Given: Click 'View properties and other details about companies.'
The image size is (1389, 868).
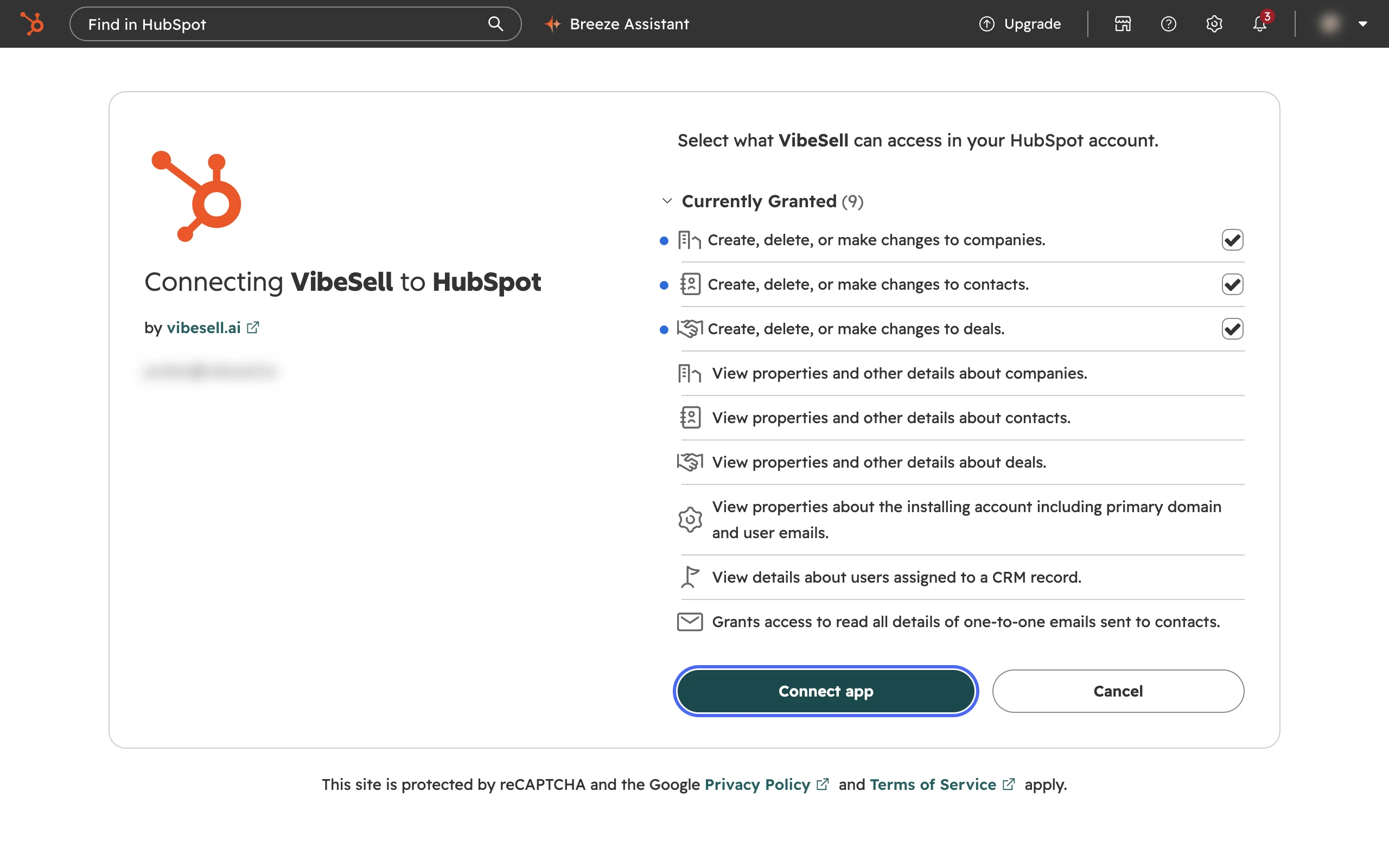Looking at the screenshot, I should point(900,374).
